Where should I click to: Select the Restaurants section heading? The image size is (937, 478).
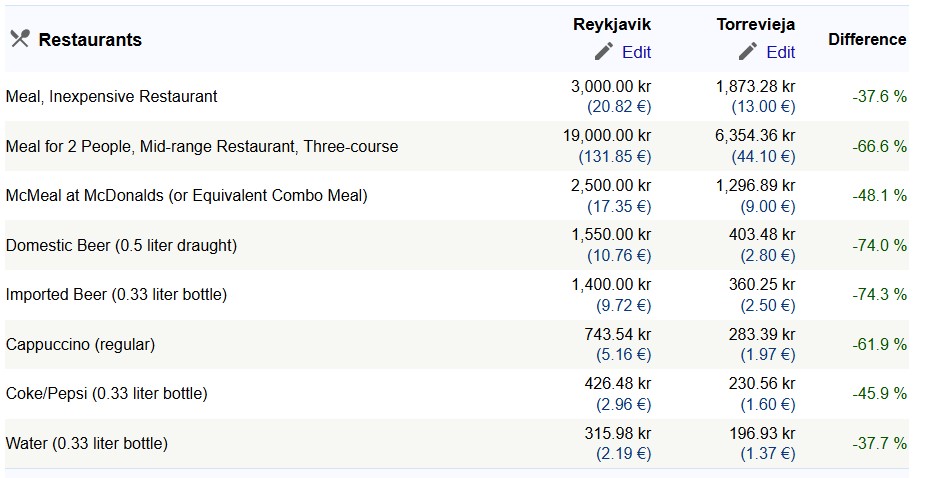(x=90, y=39)
